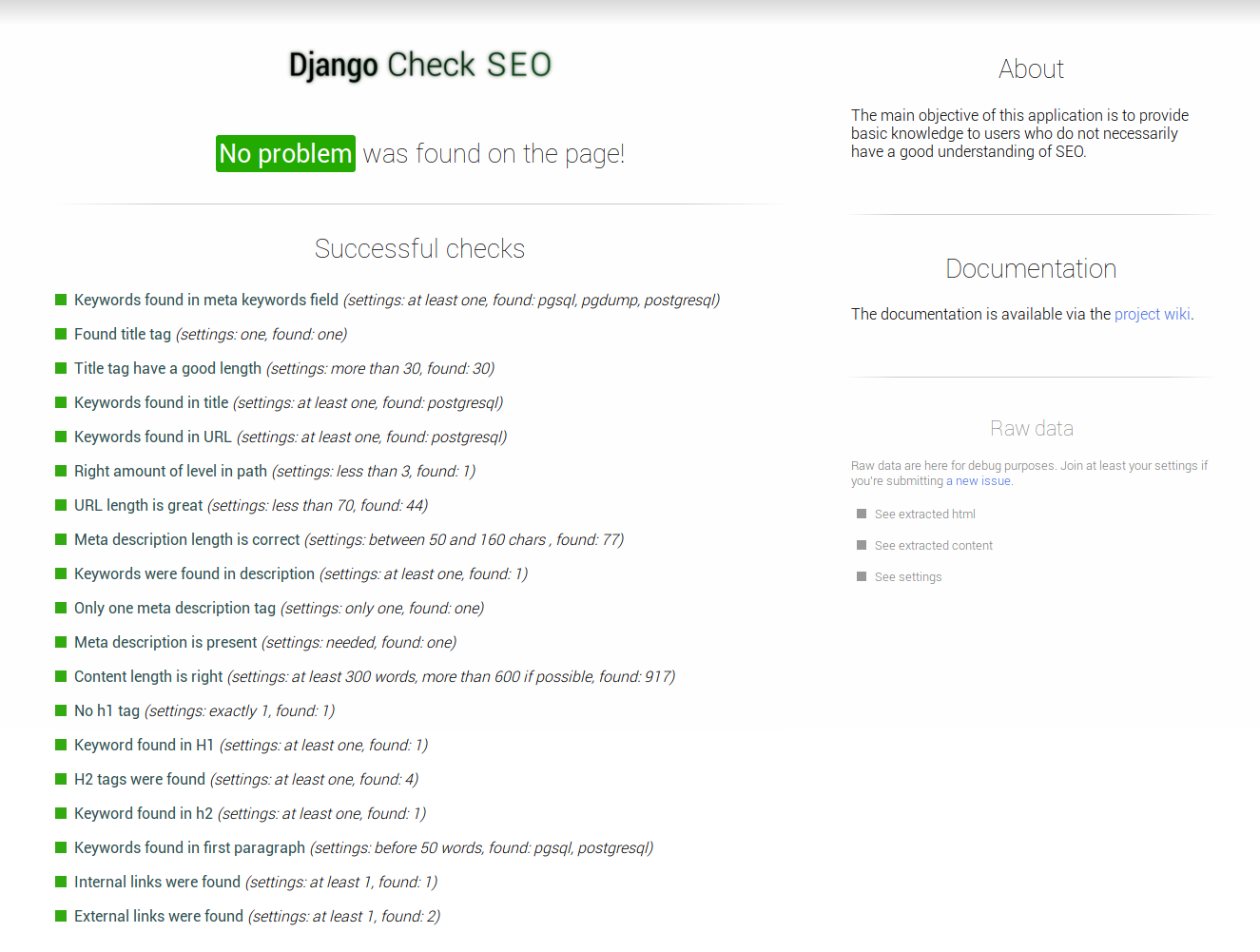Click green square beside Keywords found in description

[61, 573]
